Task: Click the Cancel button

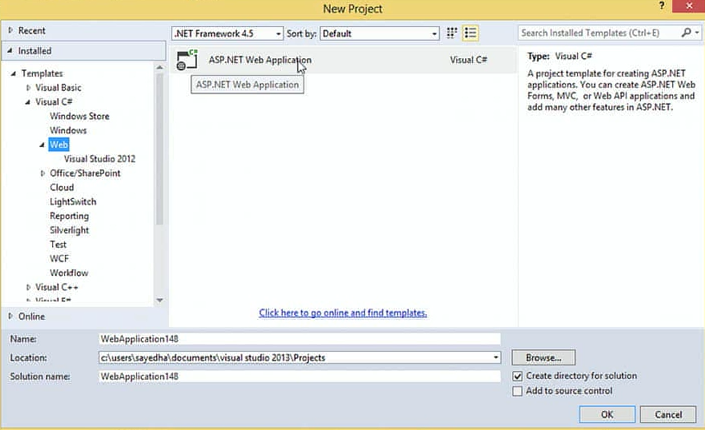Action: point(668,414)
